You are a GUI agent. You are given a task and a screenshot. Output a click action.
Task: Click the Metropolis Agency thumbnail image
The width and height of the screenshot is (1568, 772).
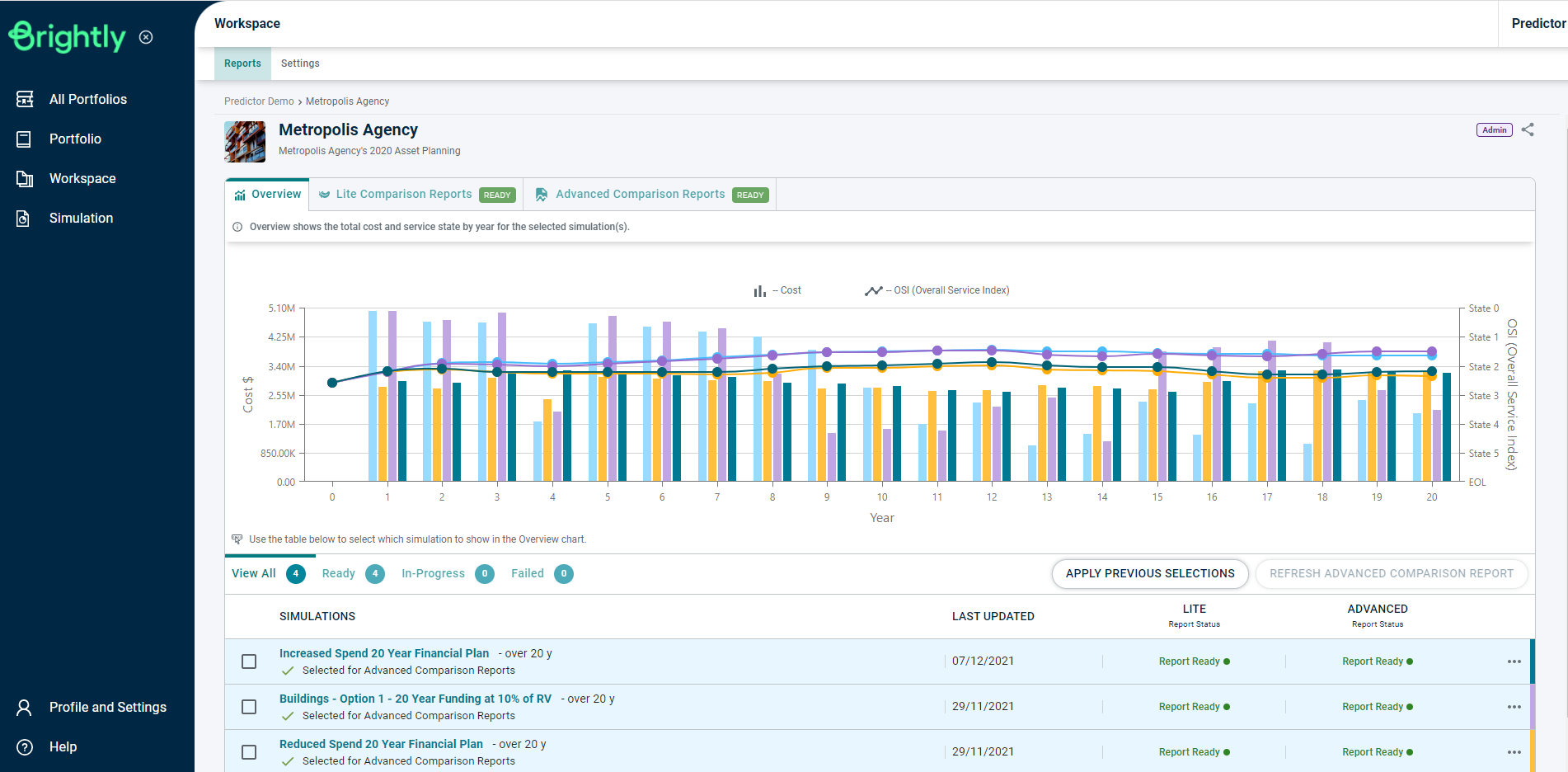click(x=245, y=142)
